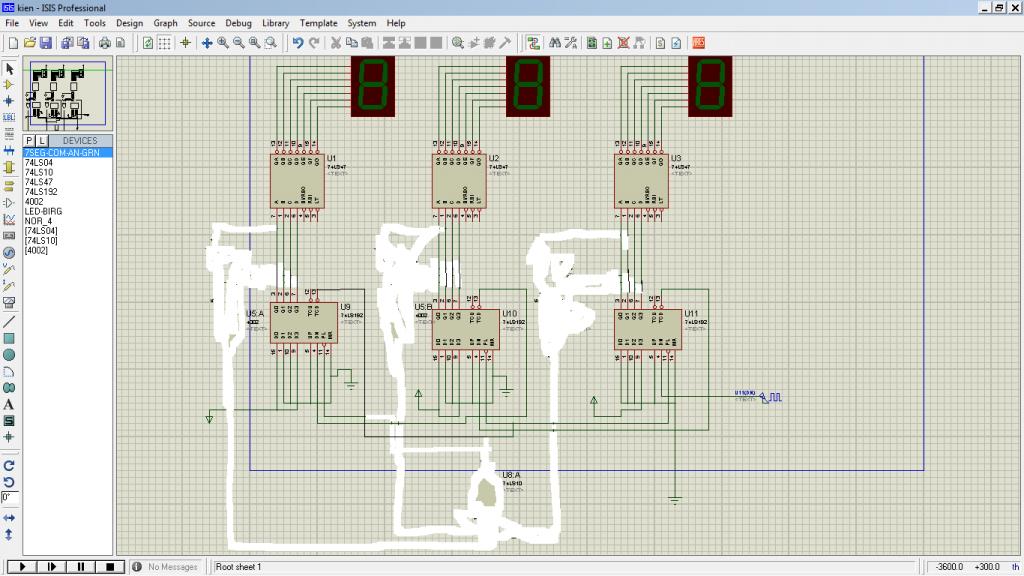Open the Design menu

pyautogui.click(x=129, y=23)
